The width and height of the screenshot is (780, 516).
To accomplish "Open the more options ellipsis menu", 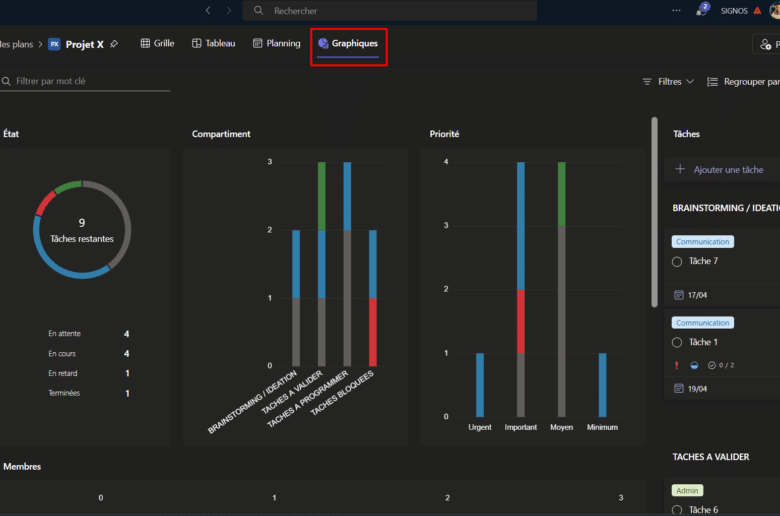I will pyautogui.click(x=677, y=11).
